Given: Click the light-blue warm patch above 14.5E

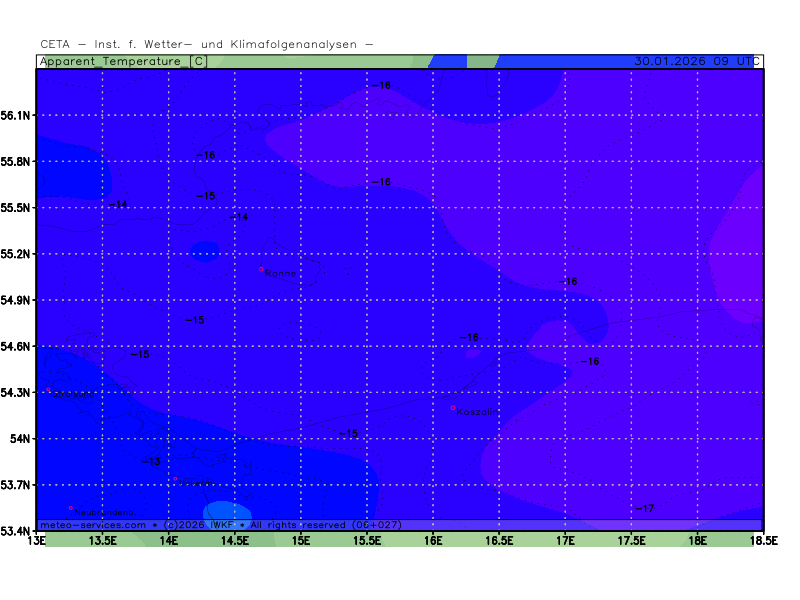Looking at the screenshot, I should 228,511.
